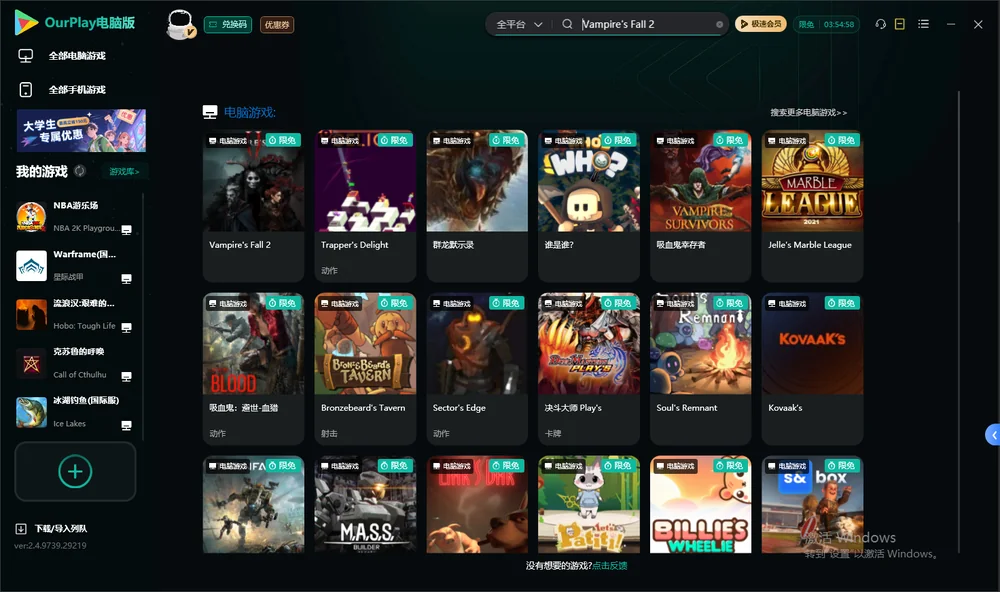Add a new game with plus button
Screen dimensions: 1000x592
tap(75, 471)
